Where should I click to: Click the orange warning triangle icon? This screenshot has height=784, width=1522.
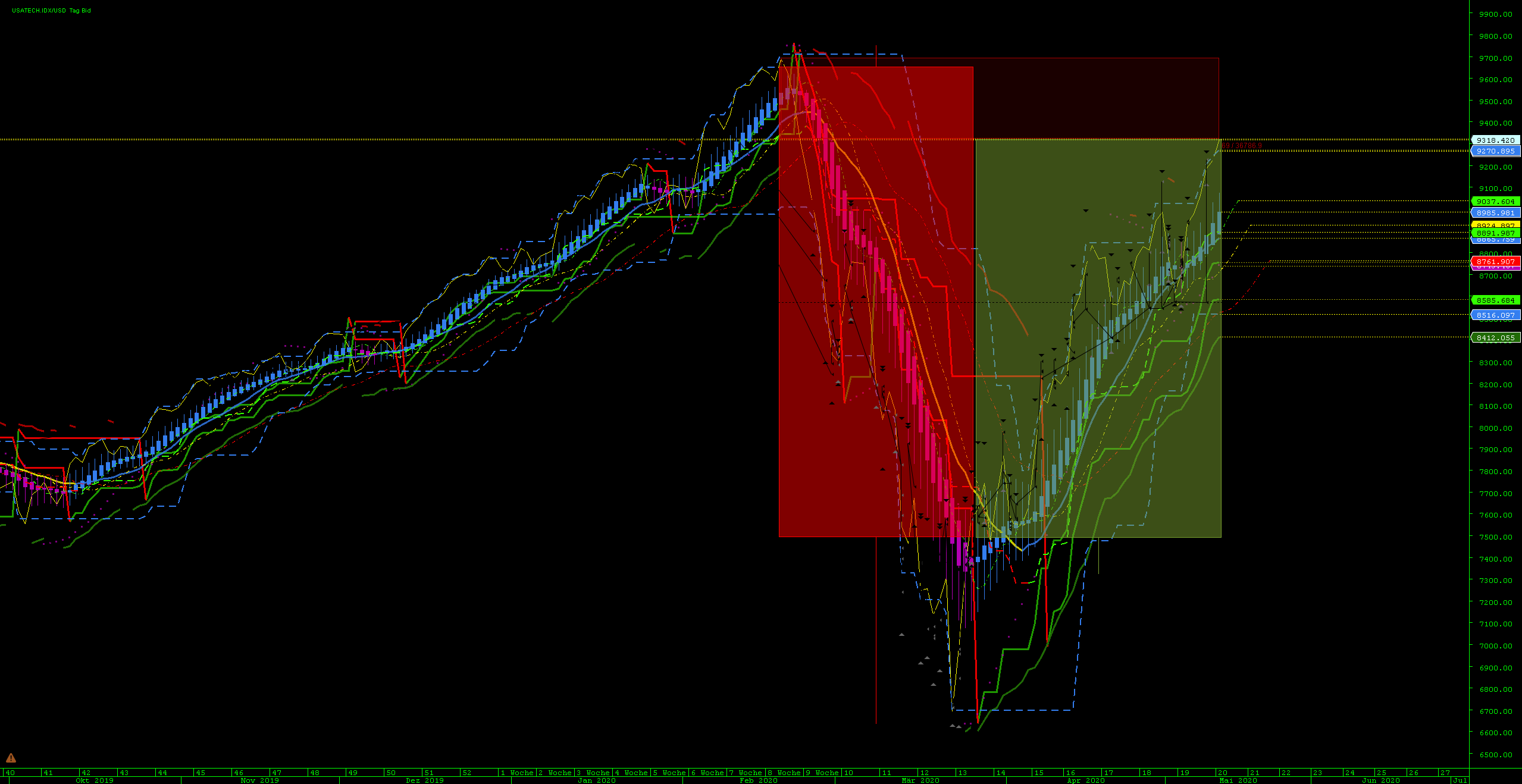click(x=11, y=758)
